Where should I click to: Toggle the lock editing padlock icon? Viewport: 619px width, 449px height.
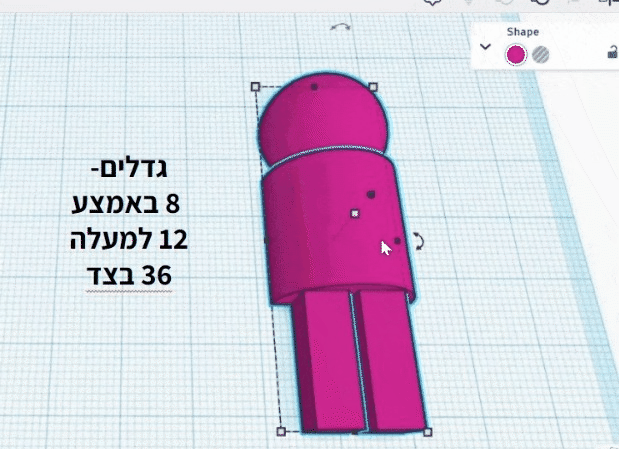[613, 52]
